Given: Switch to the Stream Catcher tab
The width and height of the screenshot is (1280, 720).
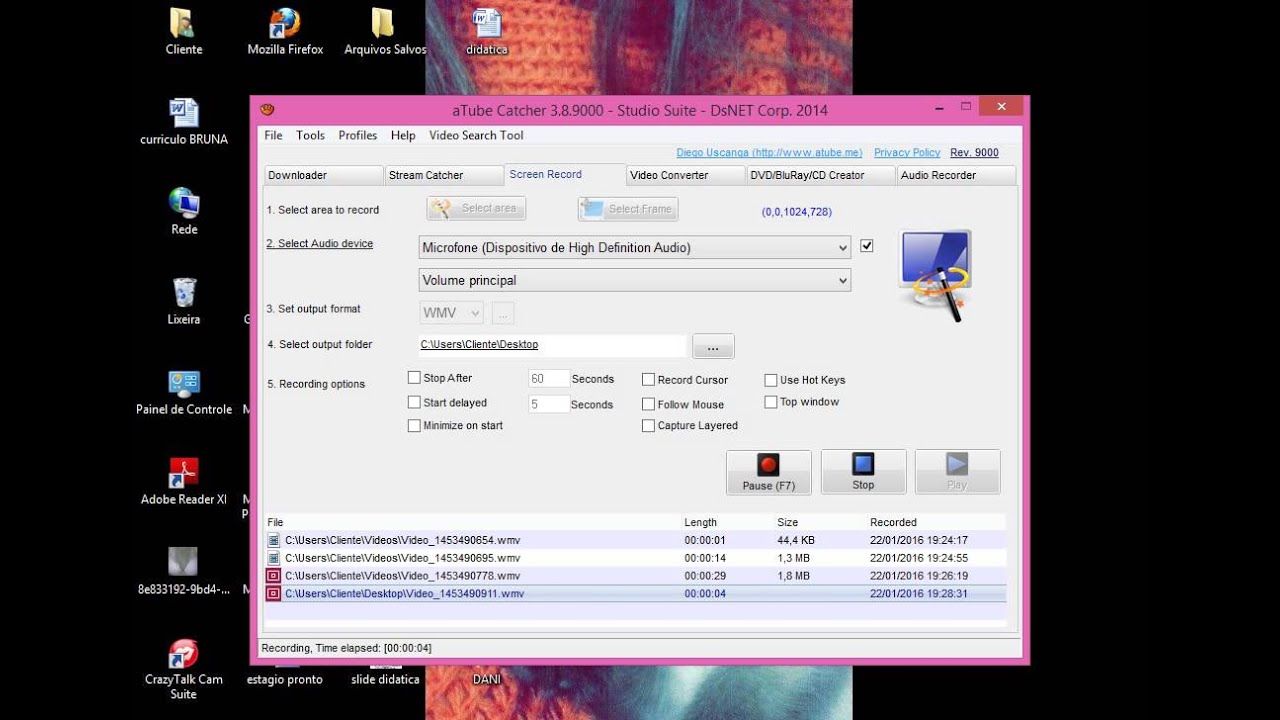Looking at the screenshot, I should [444, 175].
